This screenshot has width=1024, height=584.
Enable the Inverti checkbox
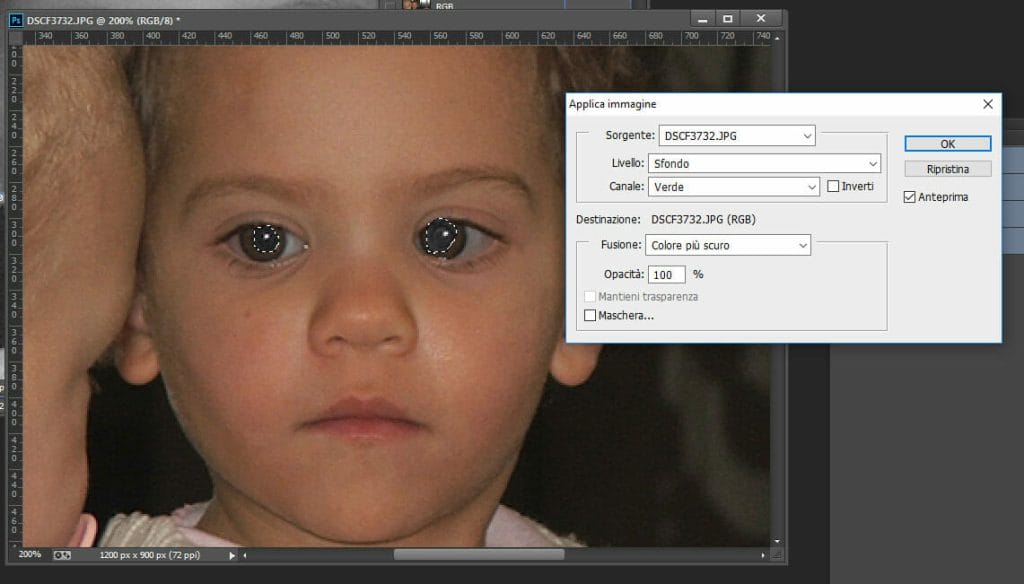[833, 186]
